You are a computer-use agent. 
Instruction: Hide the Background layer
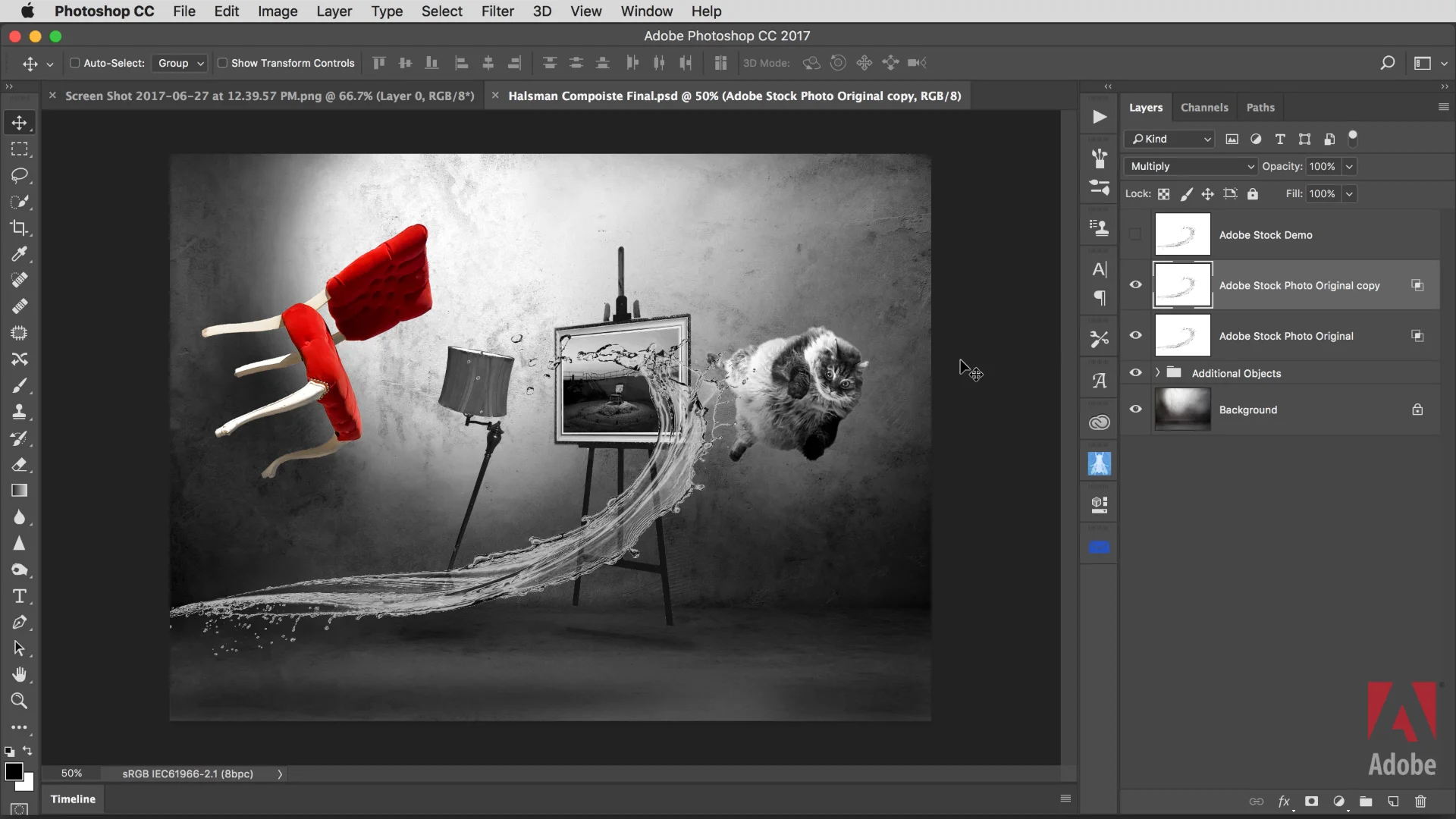click(1135, 409)
